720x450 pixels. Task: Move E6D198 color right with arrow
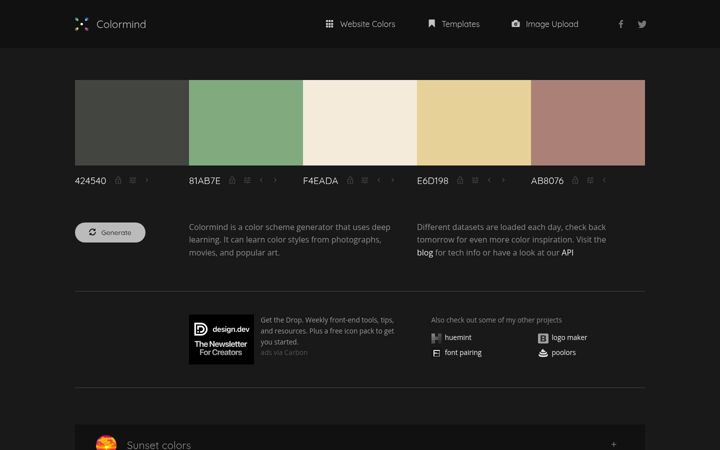coord(503,180)
